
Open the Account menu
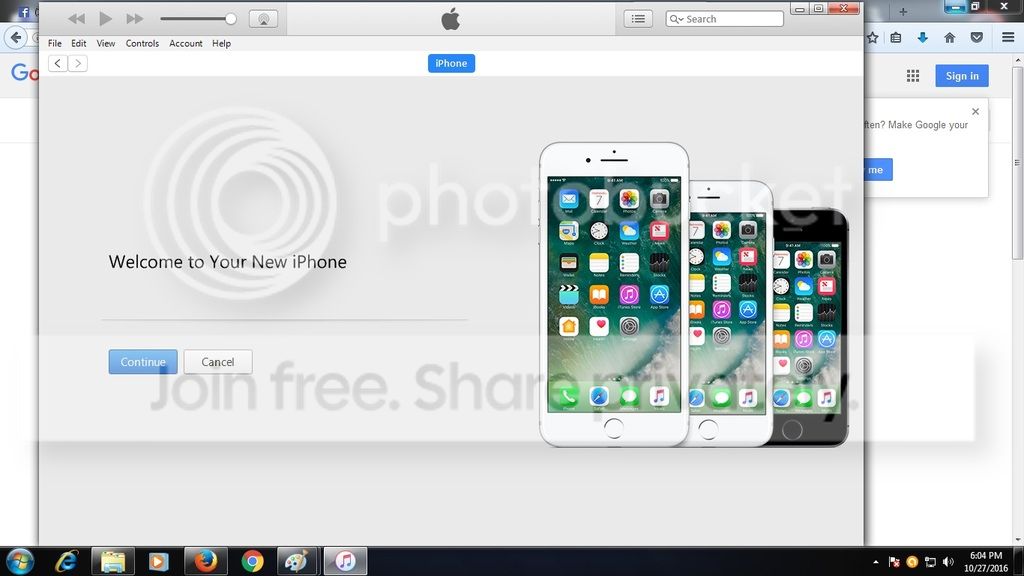(185, 44)
